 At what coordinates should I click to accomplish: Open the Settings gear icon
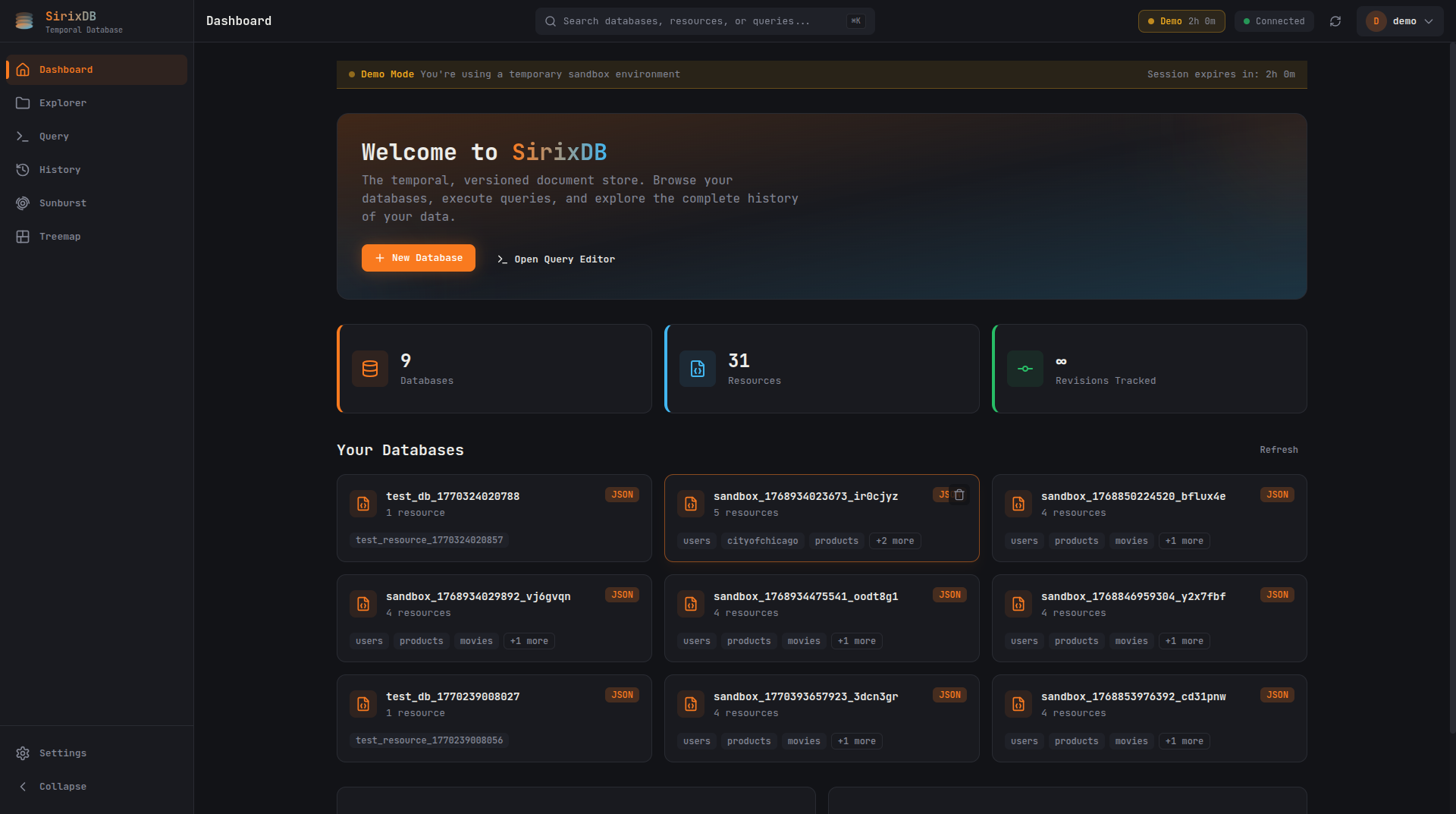point(23,753)
